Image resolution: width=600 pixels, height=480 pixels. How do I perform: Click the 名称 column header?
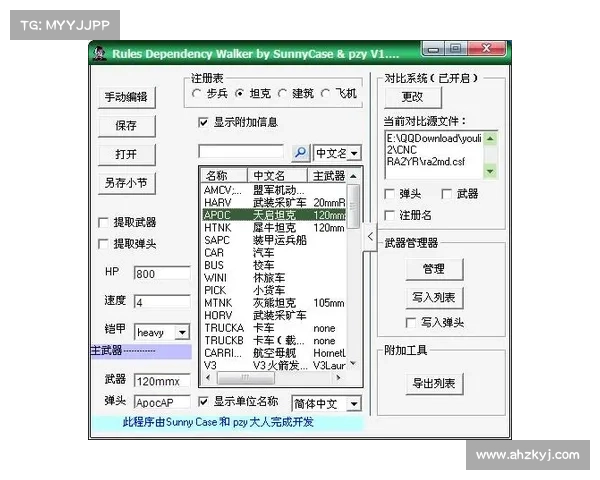(223, 175)
